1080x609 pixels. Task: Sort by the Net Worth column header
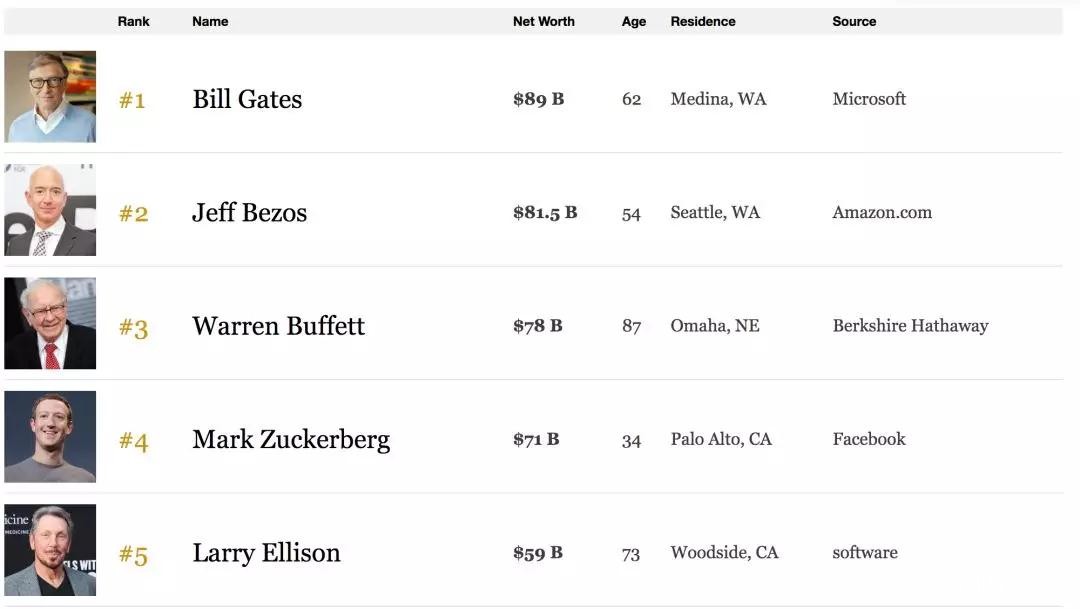543,21
